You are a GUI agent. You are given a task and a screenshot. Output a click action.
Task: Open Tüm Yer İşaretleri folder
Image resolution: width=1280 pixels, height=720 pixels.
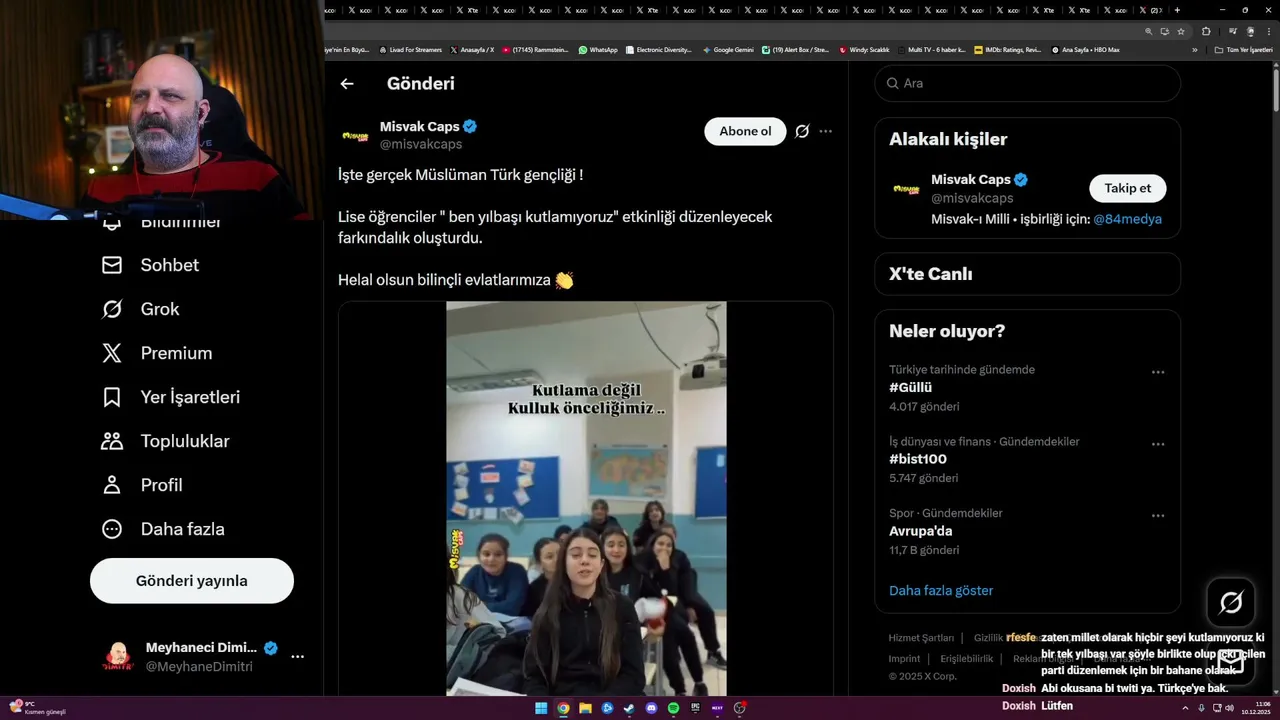[x=1244, y=50]
